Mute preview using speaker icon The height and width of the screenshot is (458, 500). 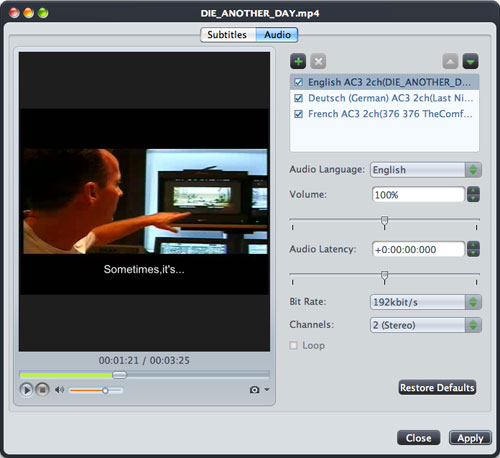59,390
